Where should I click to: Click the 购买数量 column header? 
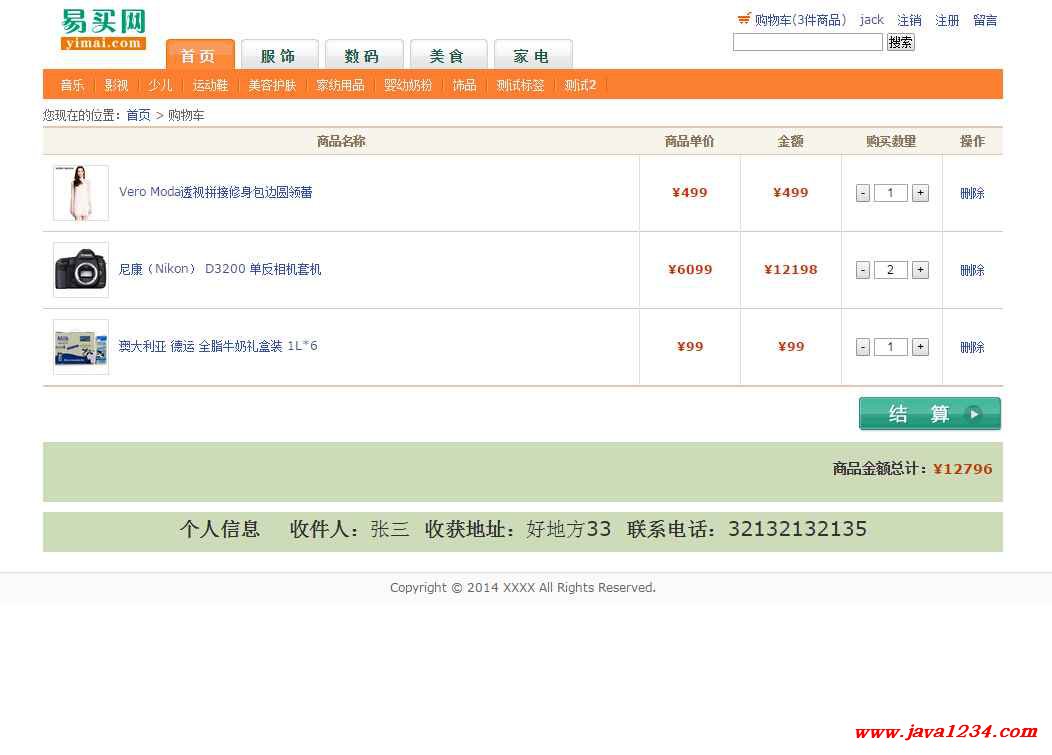891,141
